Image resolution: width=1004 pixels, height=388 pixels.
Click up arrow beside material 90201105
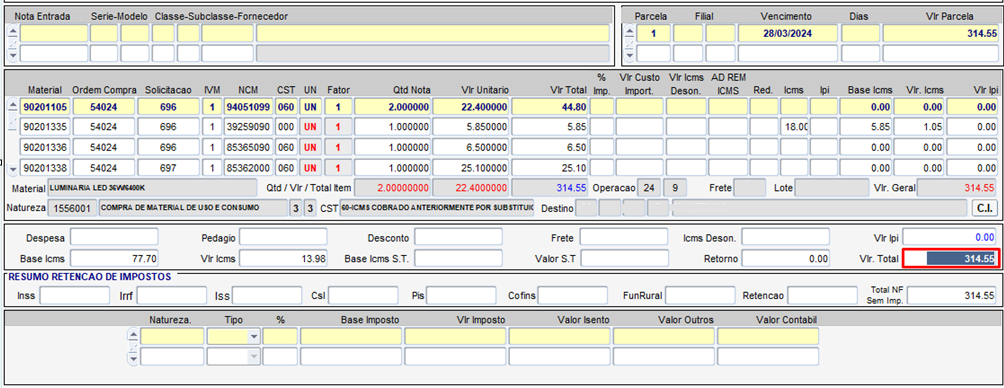[x=13, y=104]
